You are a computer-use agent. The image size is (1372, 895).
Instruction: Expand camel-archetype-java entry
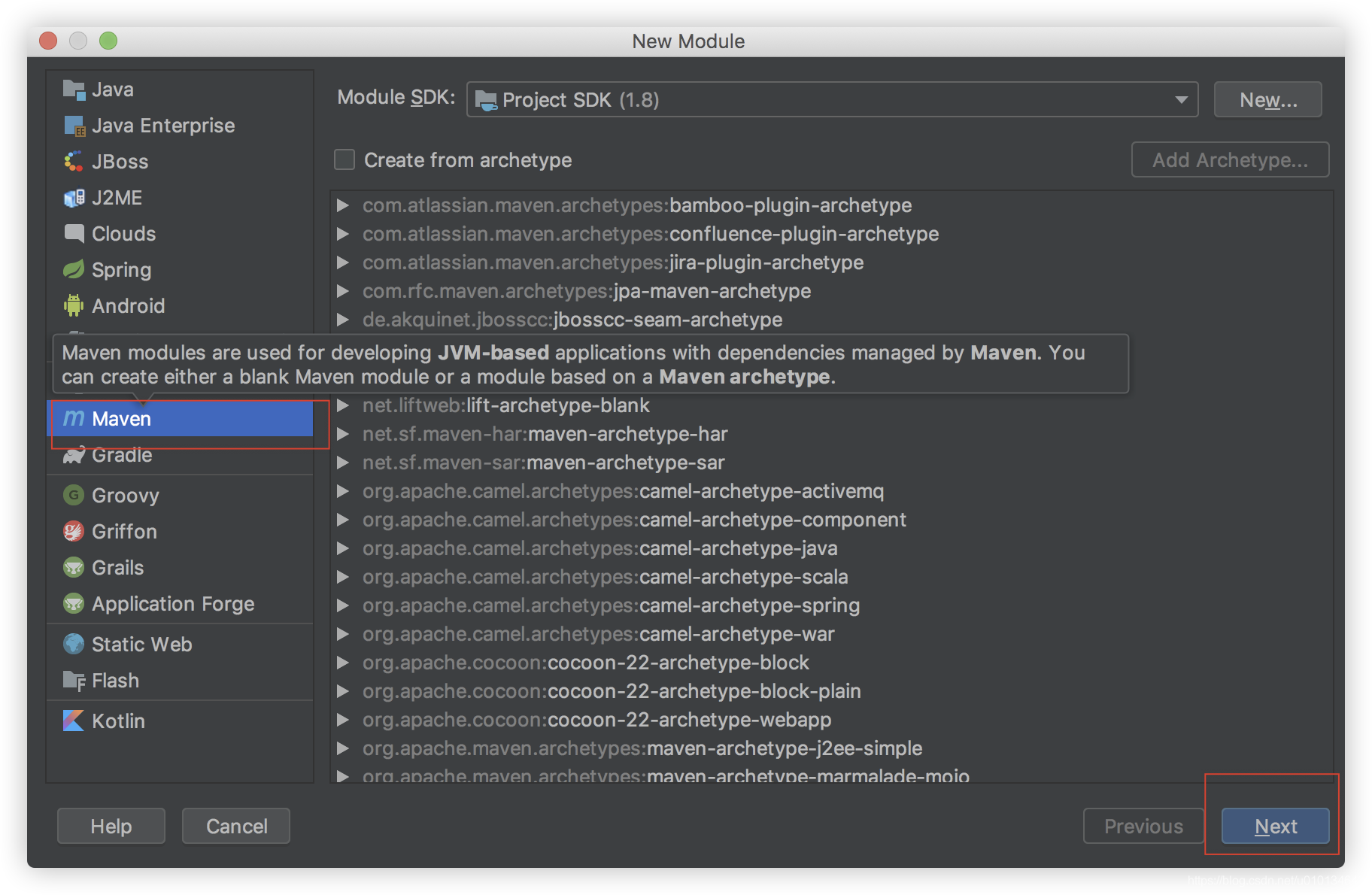[x=343, y=548]
